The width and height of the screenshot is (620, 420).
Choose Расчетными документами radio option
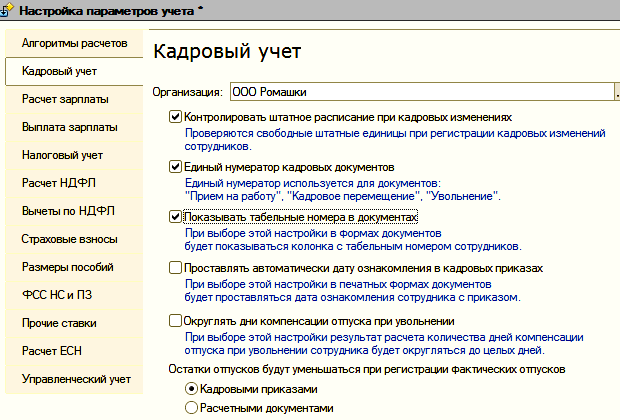coord(191,408)
